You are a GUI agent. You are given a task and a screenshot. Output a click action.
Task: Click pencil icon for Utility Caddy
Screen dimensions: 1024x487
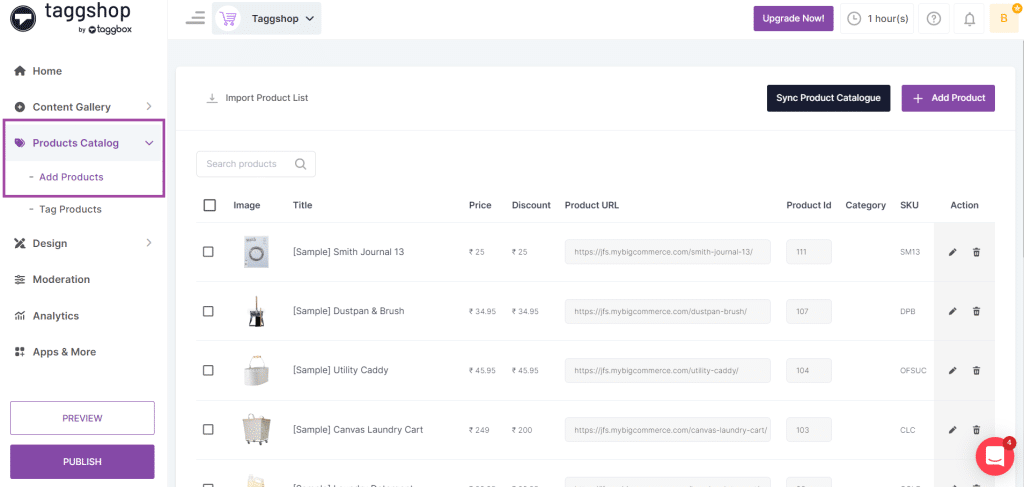point(952,370)
